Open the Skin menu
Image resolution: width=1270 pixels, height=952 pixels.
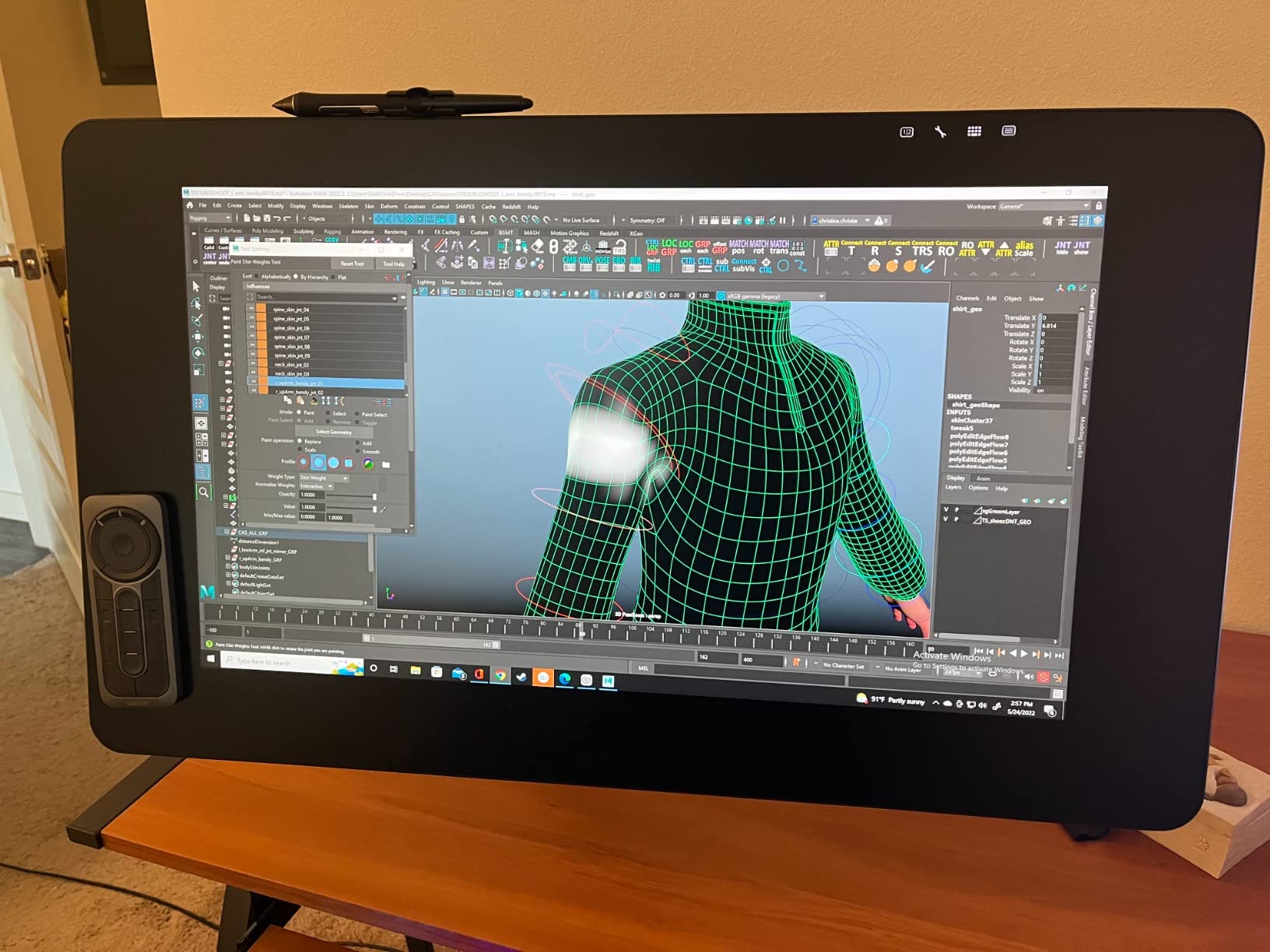coord(369,206)
